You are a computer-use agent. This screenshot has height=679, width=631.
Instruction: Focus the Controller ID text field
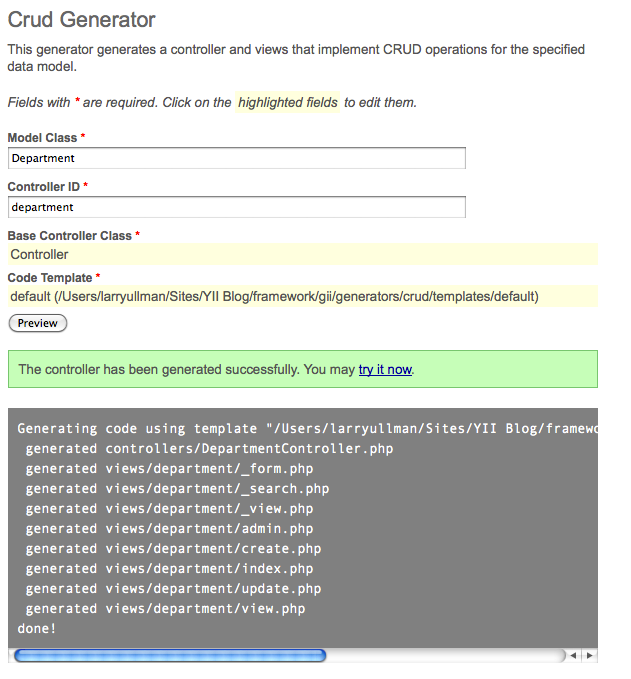[237, 207]
